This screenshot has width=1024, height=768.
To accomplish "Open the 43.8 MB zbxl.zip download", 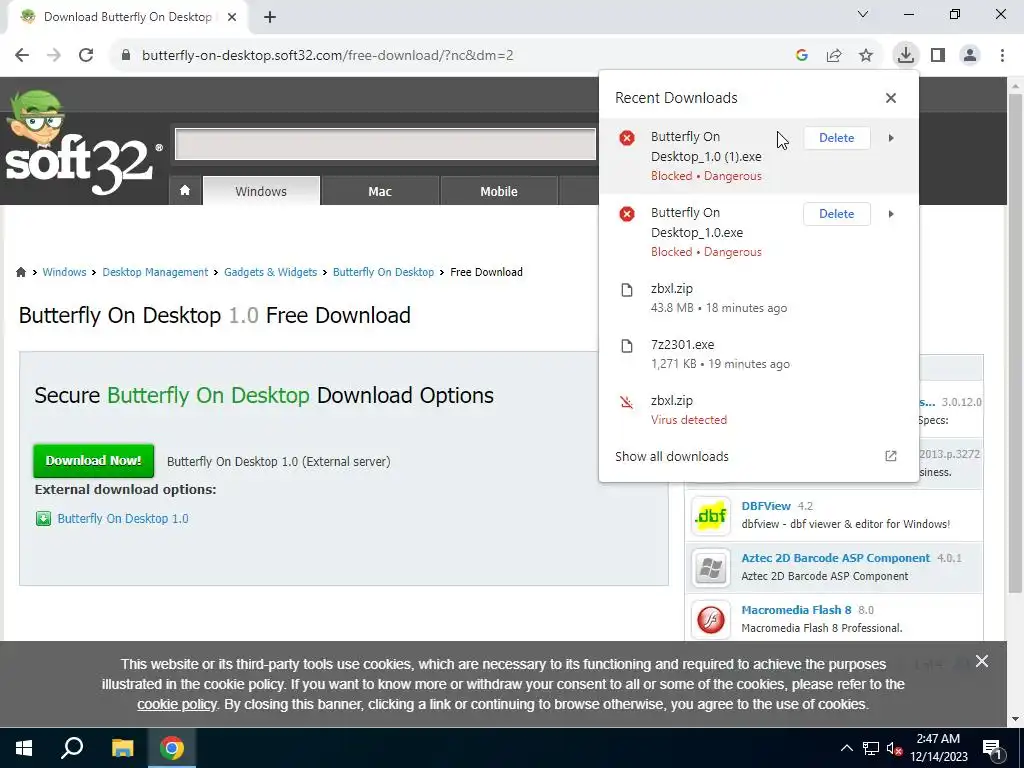I will (x=759, y=298).
